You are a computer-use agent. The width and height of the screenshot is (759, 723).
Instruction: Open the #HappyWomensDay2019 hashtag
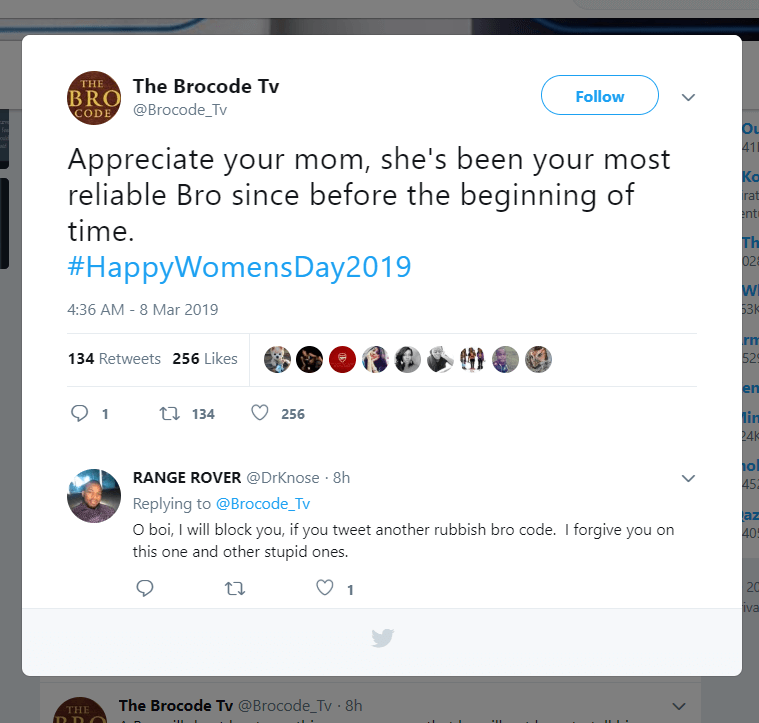point(239,268)
